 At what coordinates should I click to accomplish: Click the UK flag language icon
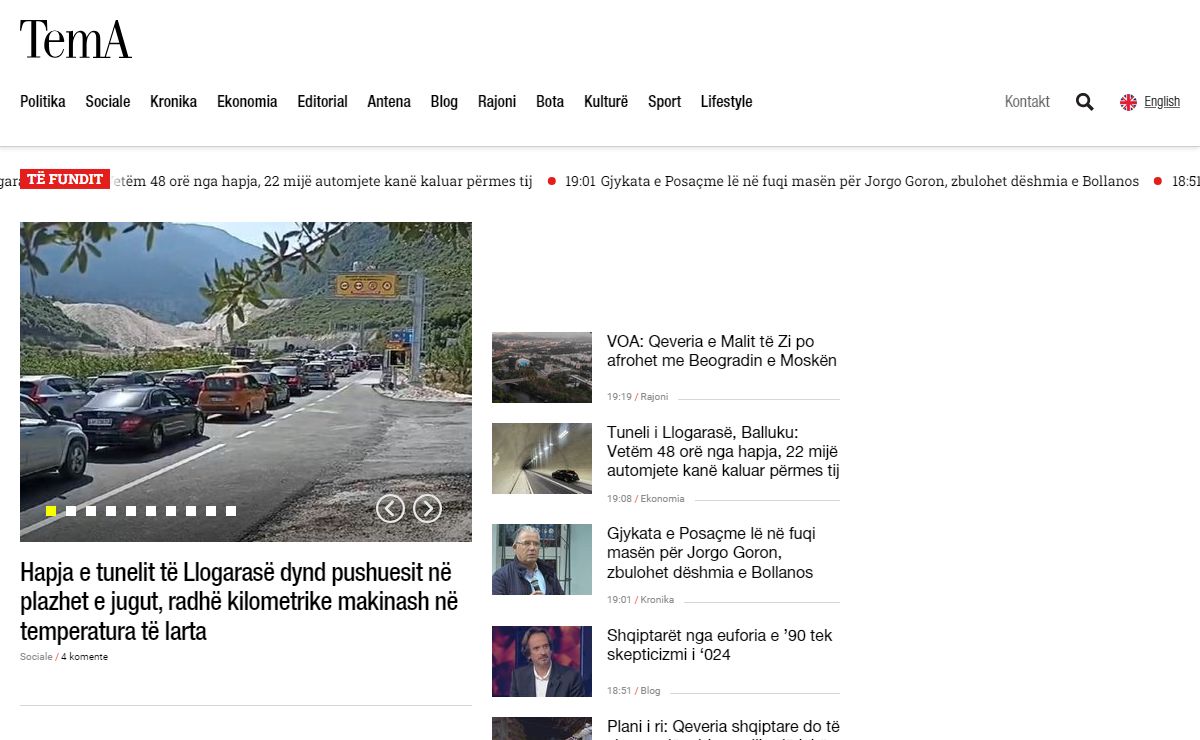tap(1128, 102)
